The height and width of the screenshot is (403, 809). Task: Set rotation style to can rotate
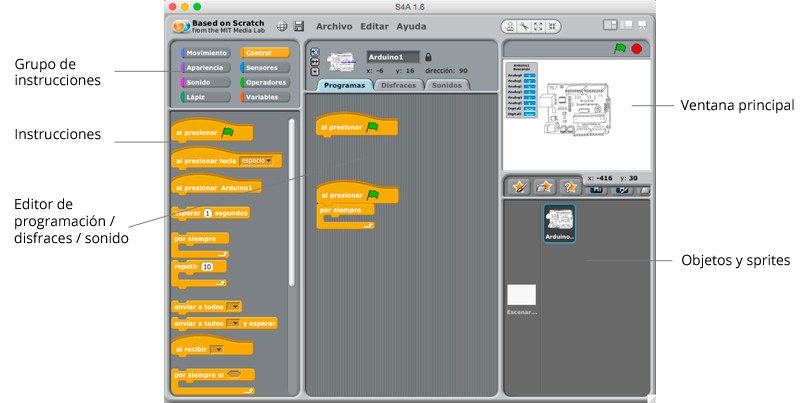point(315,52)
